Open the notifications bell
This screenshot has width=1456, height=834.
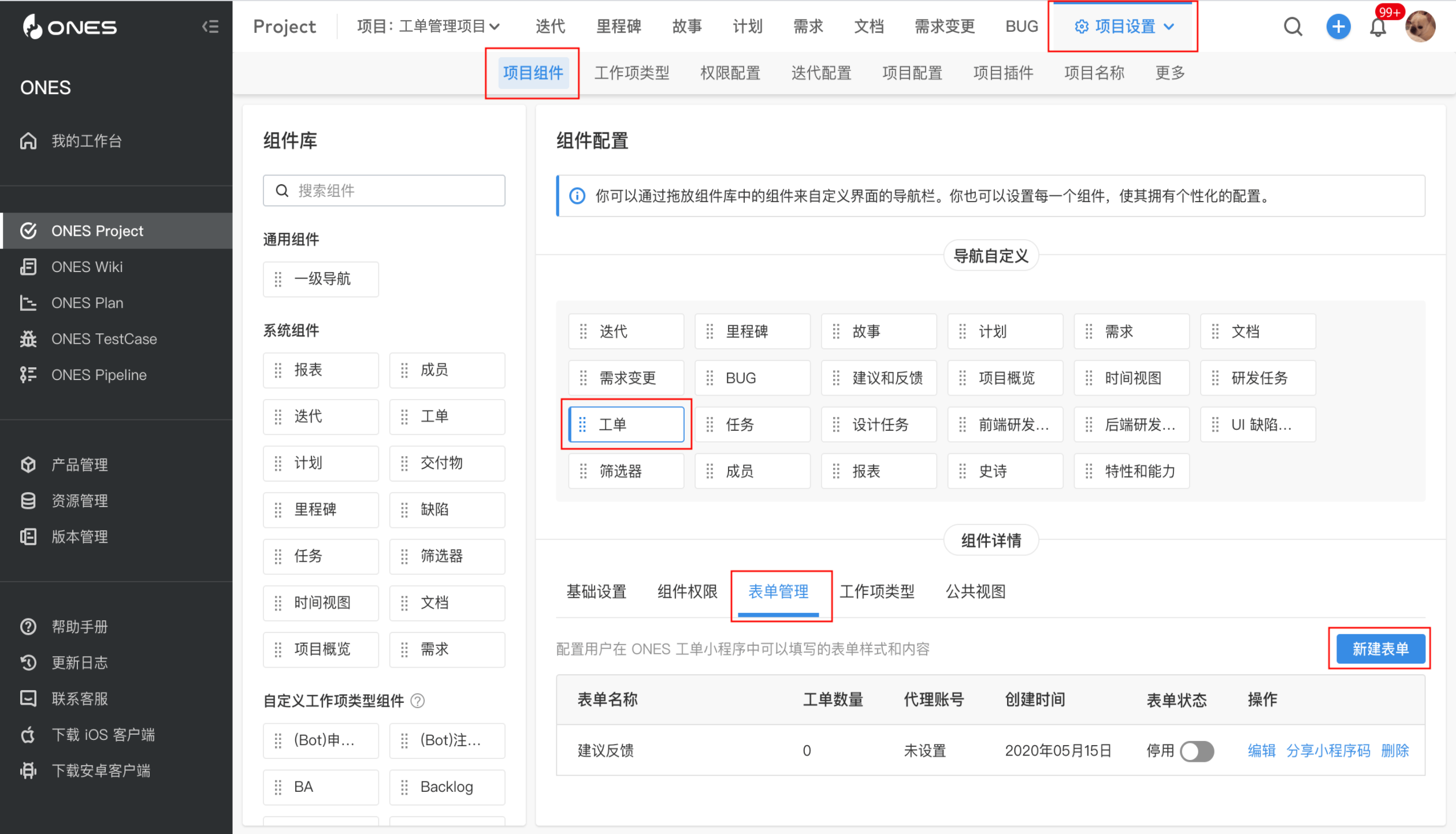pyautogui.click(x=1378, y=27)
